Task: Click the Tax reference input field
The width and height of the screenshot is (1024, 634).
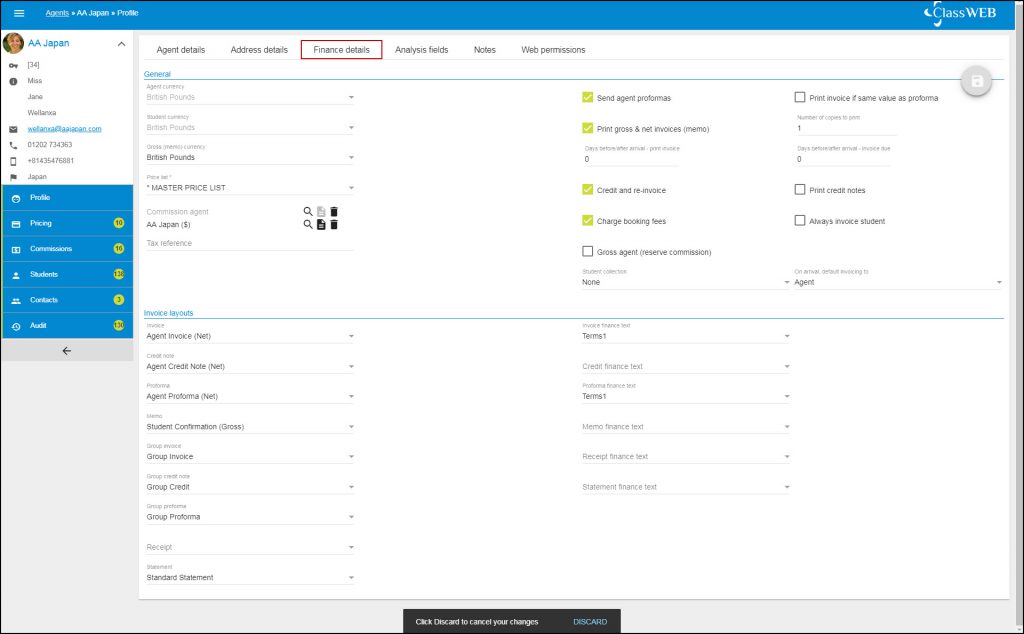Action: click(250, 243)
